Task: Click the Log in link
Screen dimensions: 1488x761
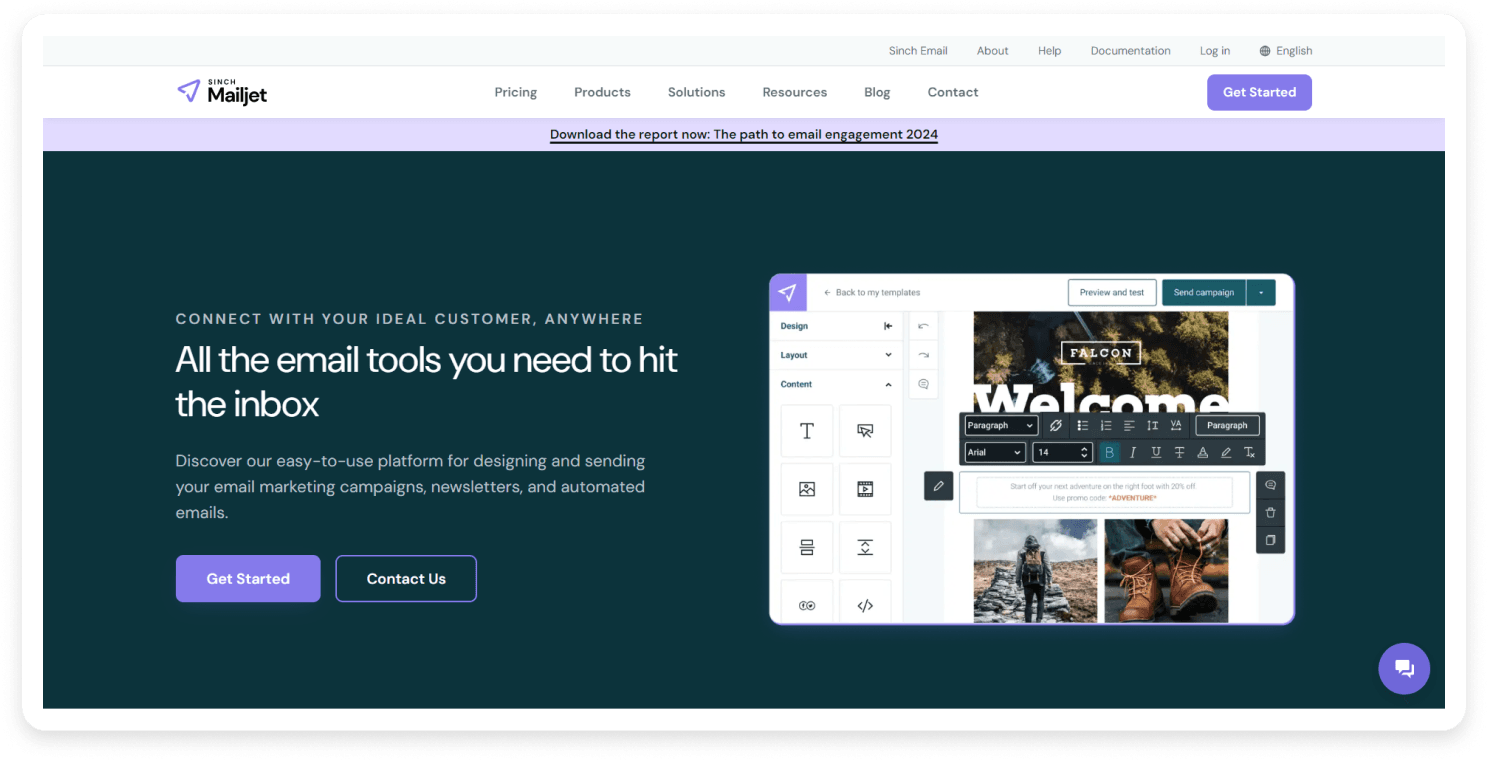Action: (1215, 51)
